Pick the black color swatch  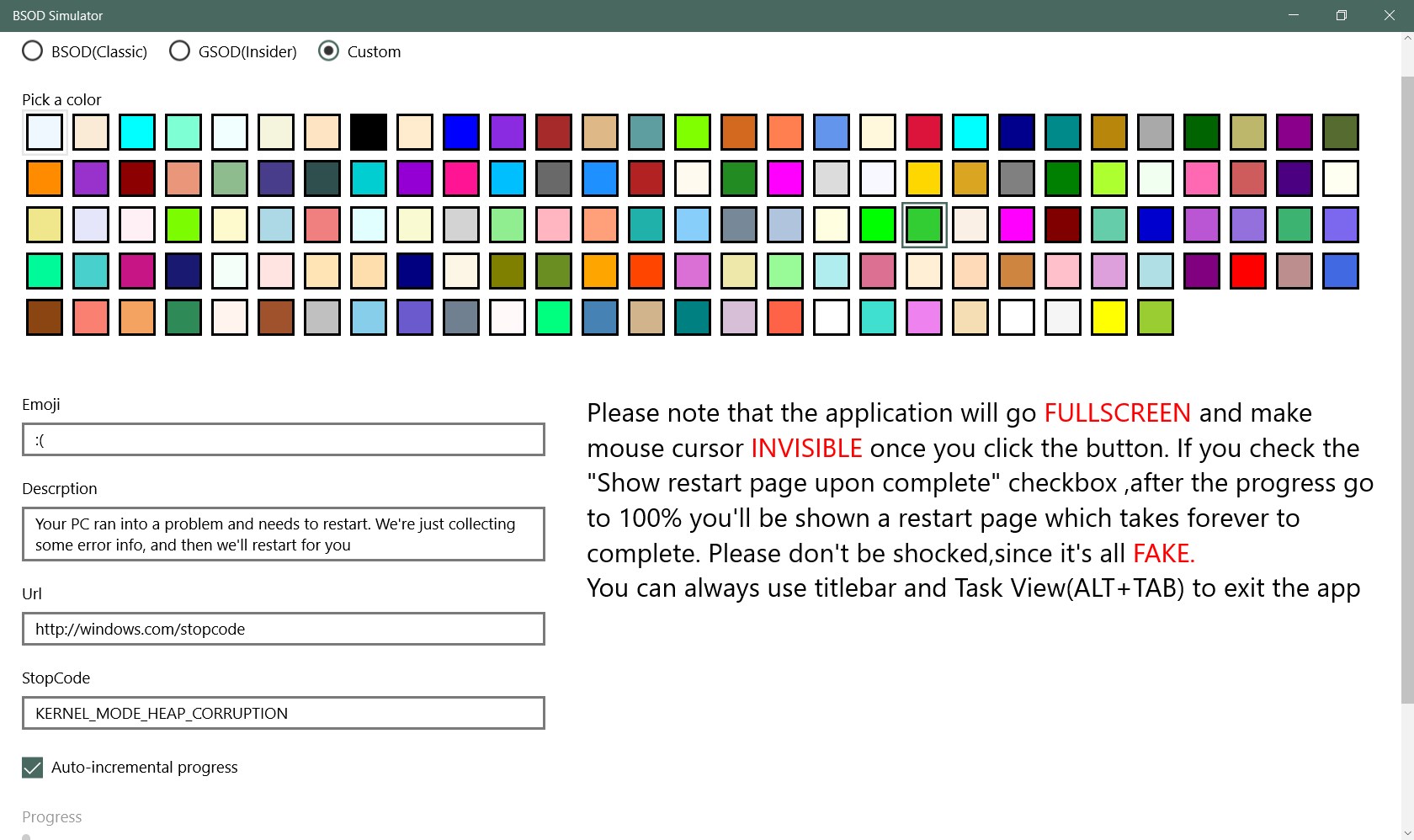click(x=369, y=132)
